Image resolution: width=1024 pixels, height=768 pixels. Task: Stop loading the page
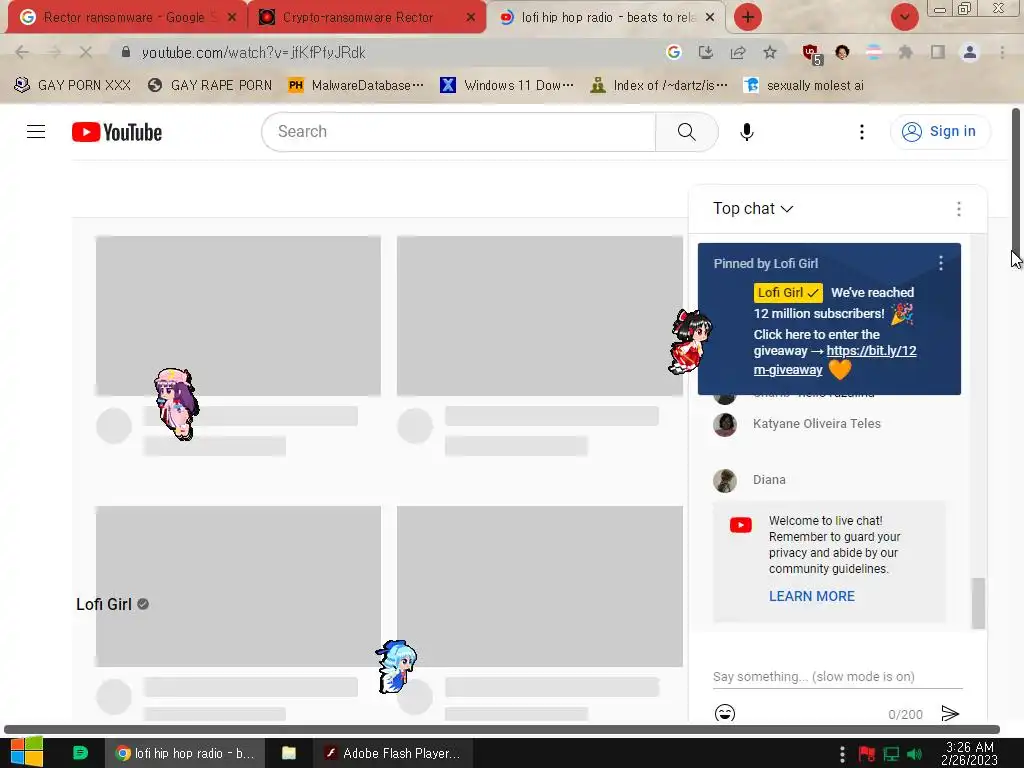coord(86,52)
